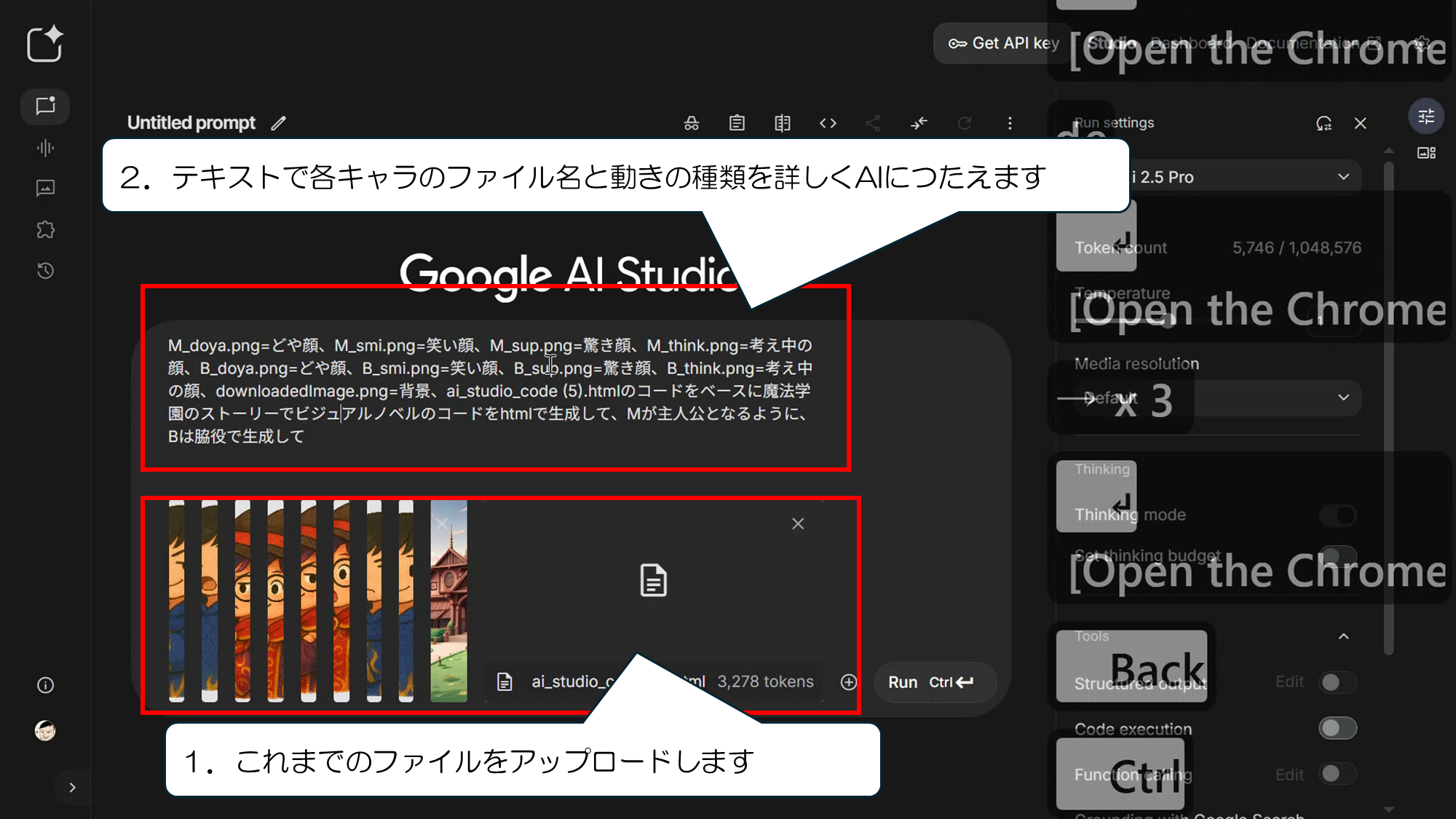The height and width of the screenshot is (819, 1456).
Task: Open the more options three-dot menu
Action: tap(1010, 123)
